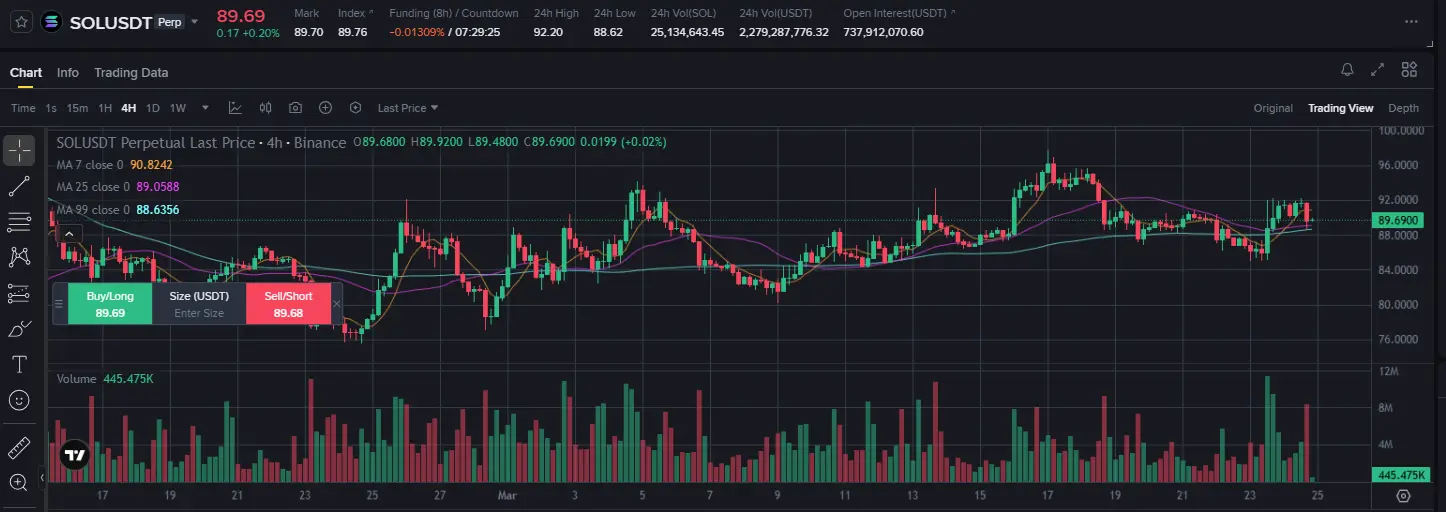
Task: Select the 1s interval
Action: [x=51, y=108]
